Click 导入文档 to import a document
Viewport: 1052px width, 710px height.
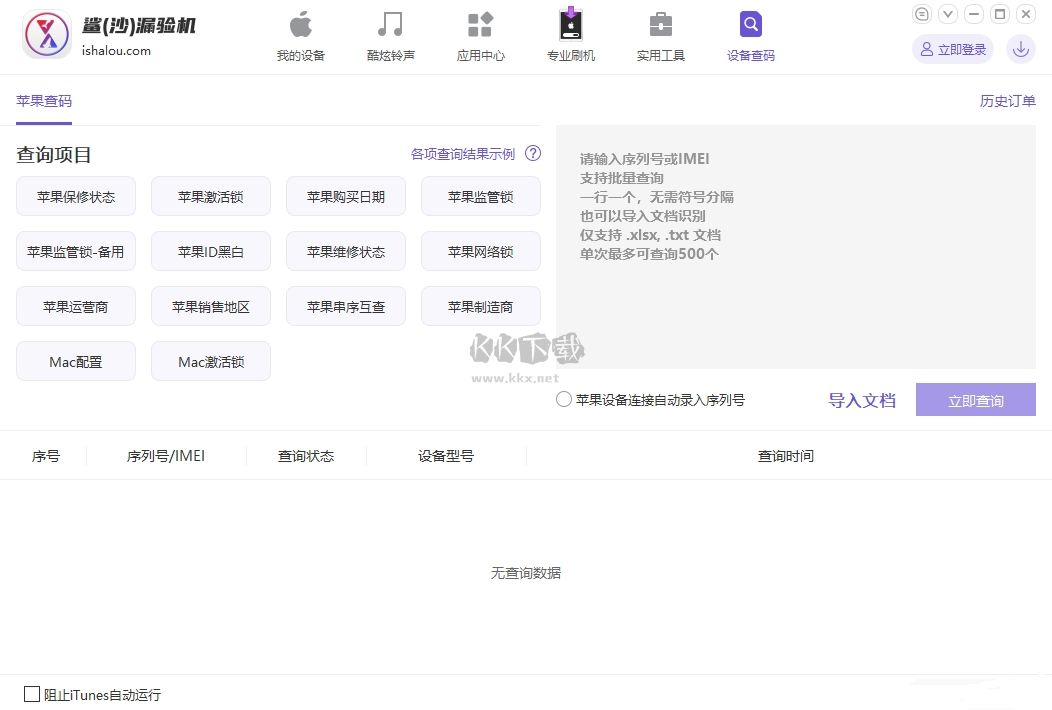[x=862, y=399]
